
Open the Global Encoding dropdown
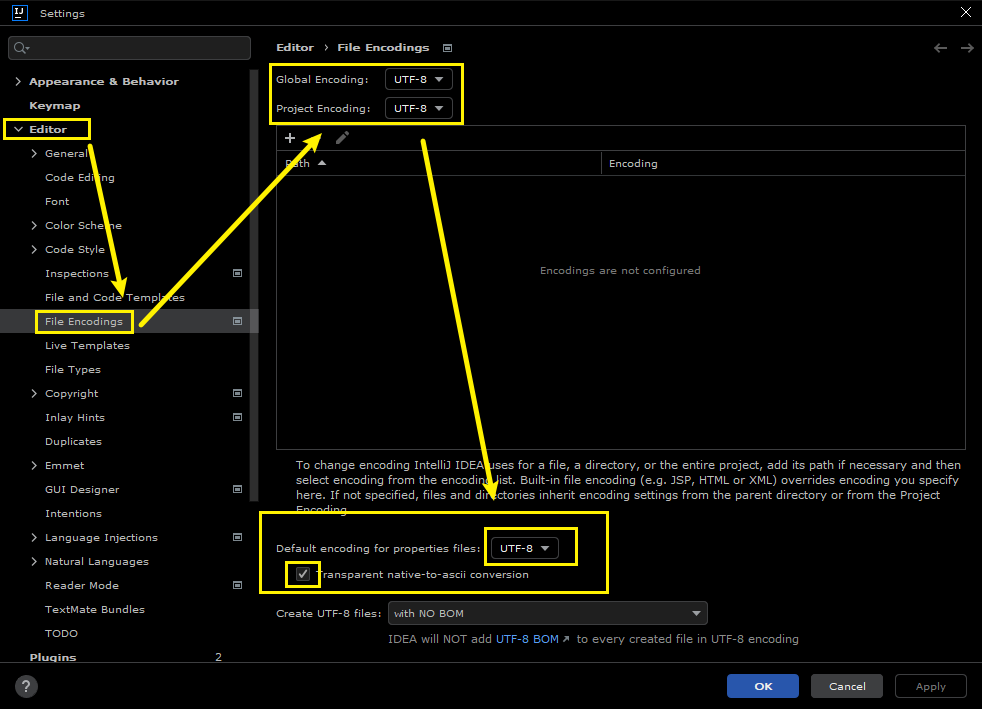click(x=418, y=80)
